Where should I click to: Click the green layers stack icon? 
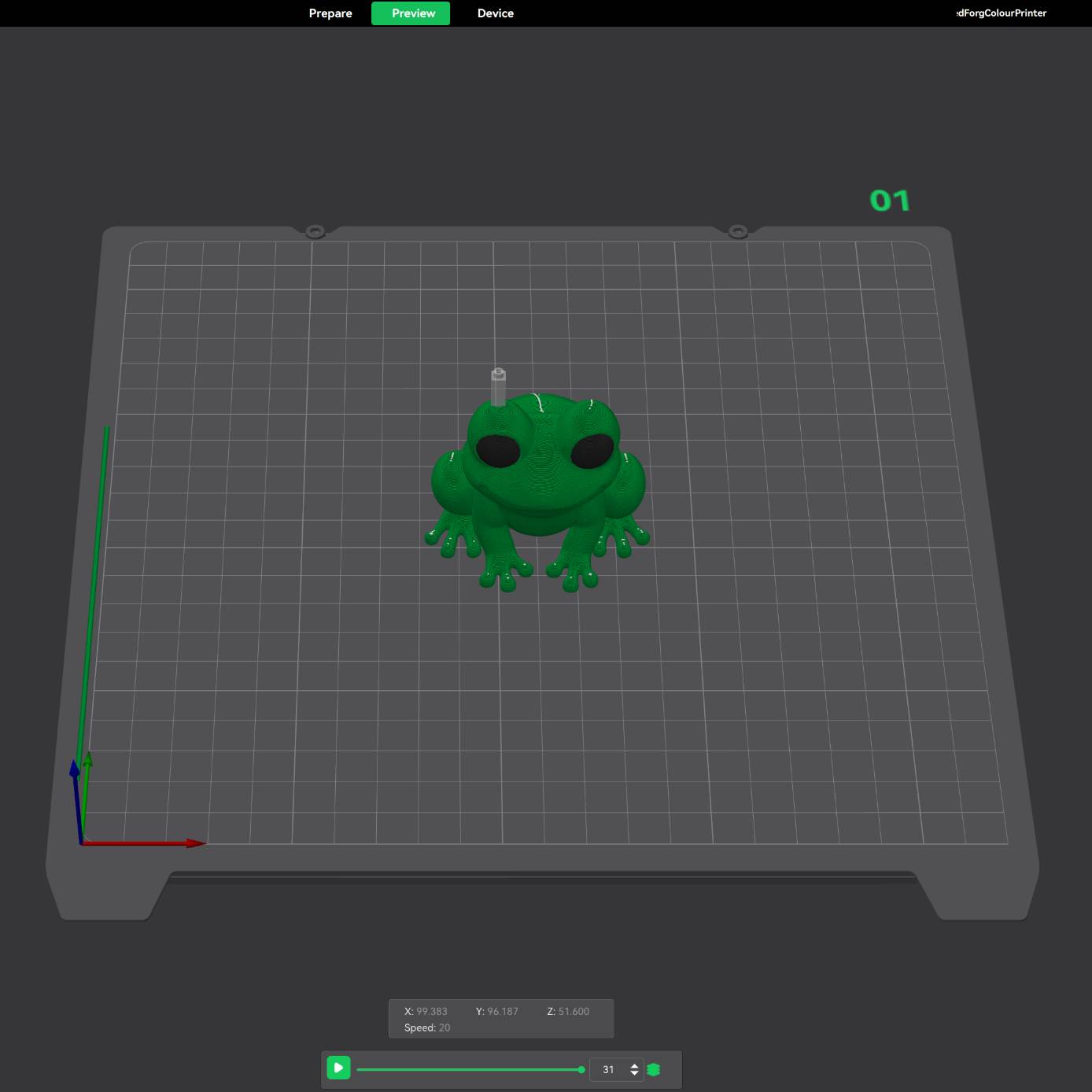point(653,1069)
